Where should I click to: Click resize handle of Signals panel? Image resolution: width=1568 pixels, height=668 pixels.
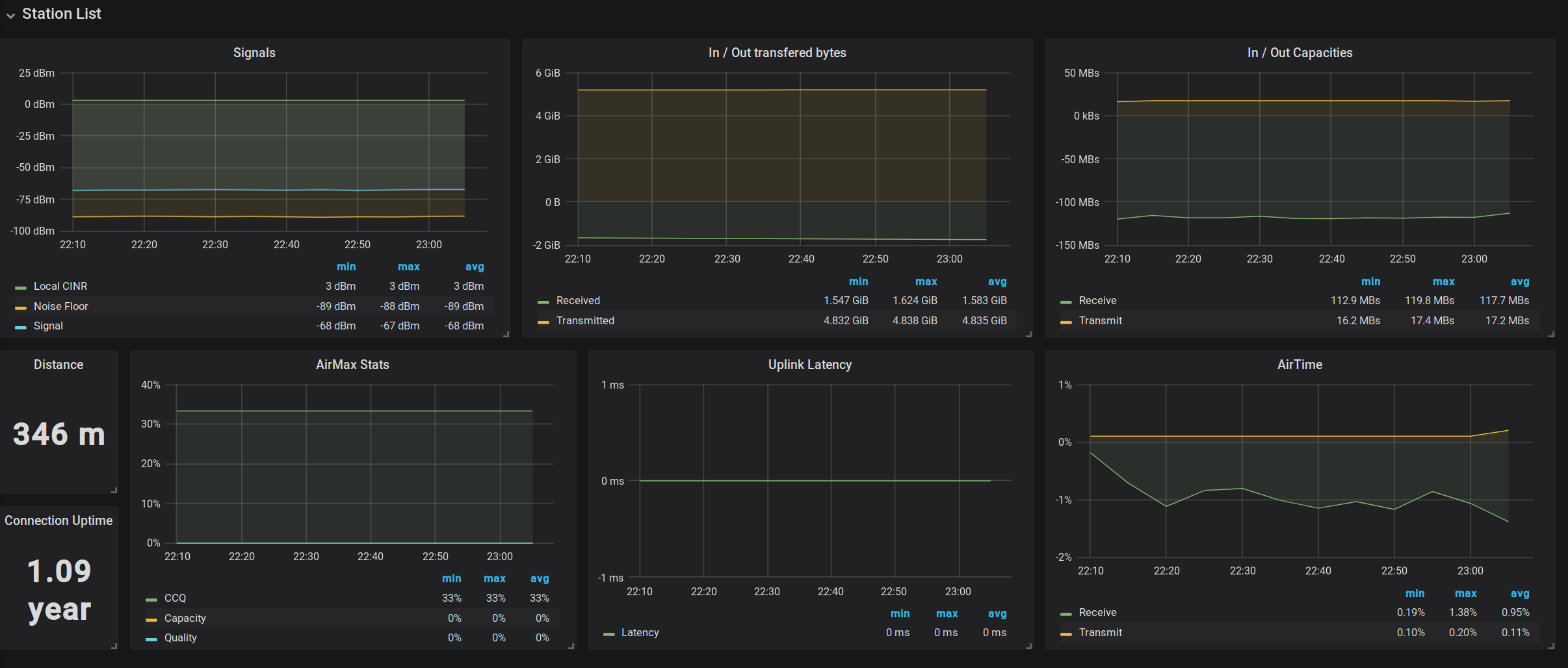coord(506,334)
